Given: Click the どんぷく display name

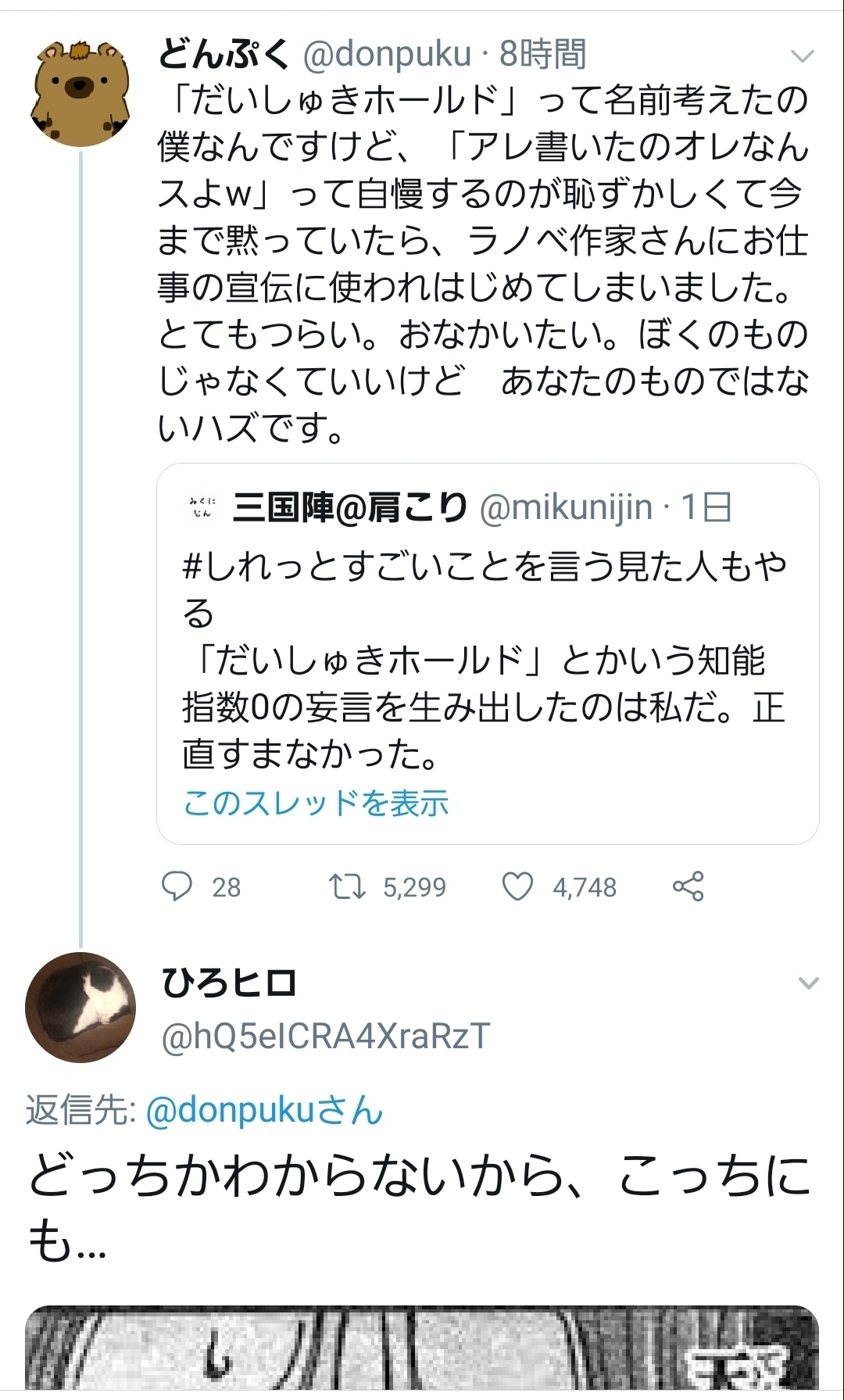Looking at the screenshot, I should point(224,54).
